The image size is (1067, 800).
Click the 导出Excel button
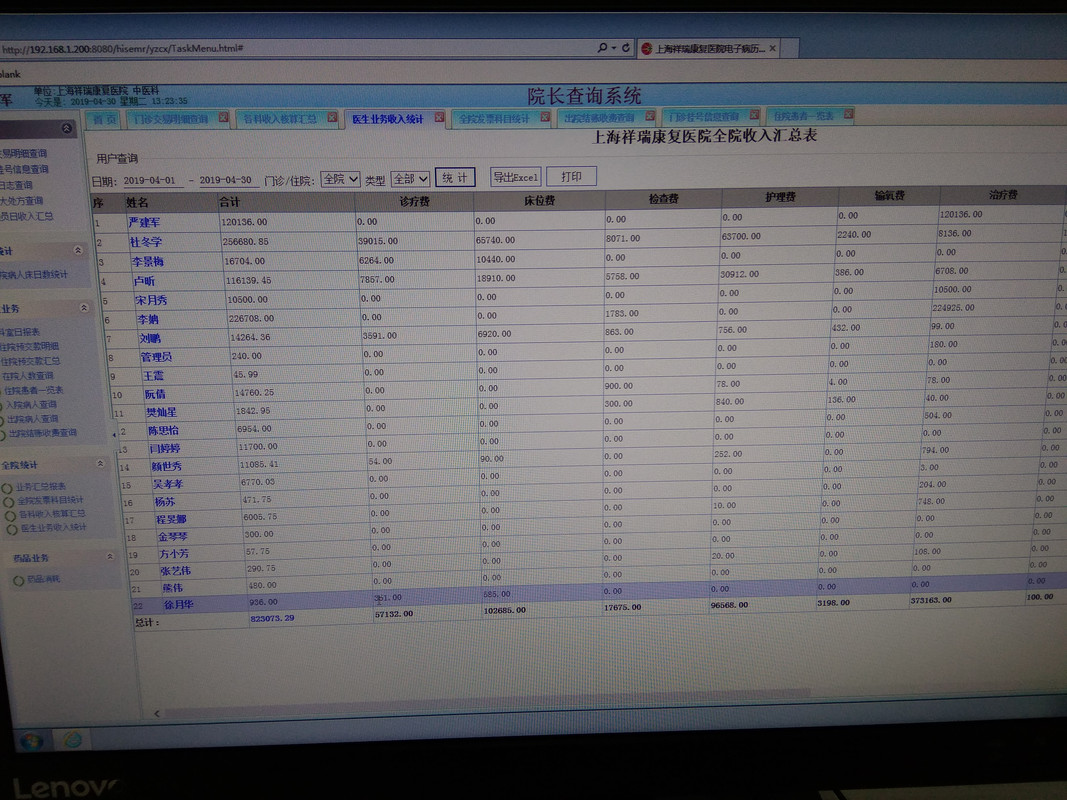tap(515, 177)
